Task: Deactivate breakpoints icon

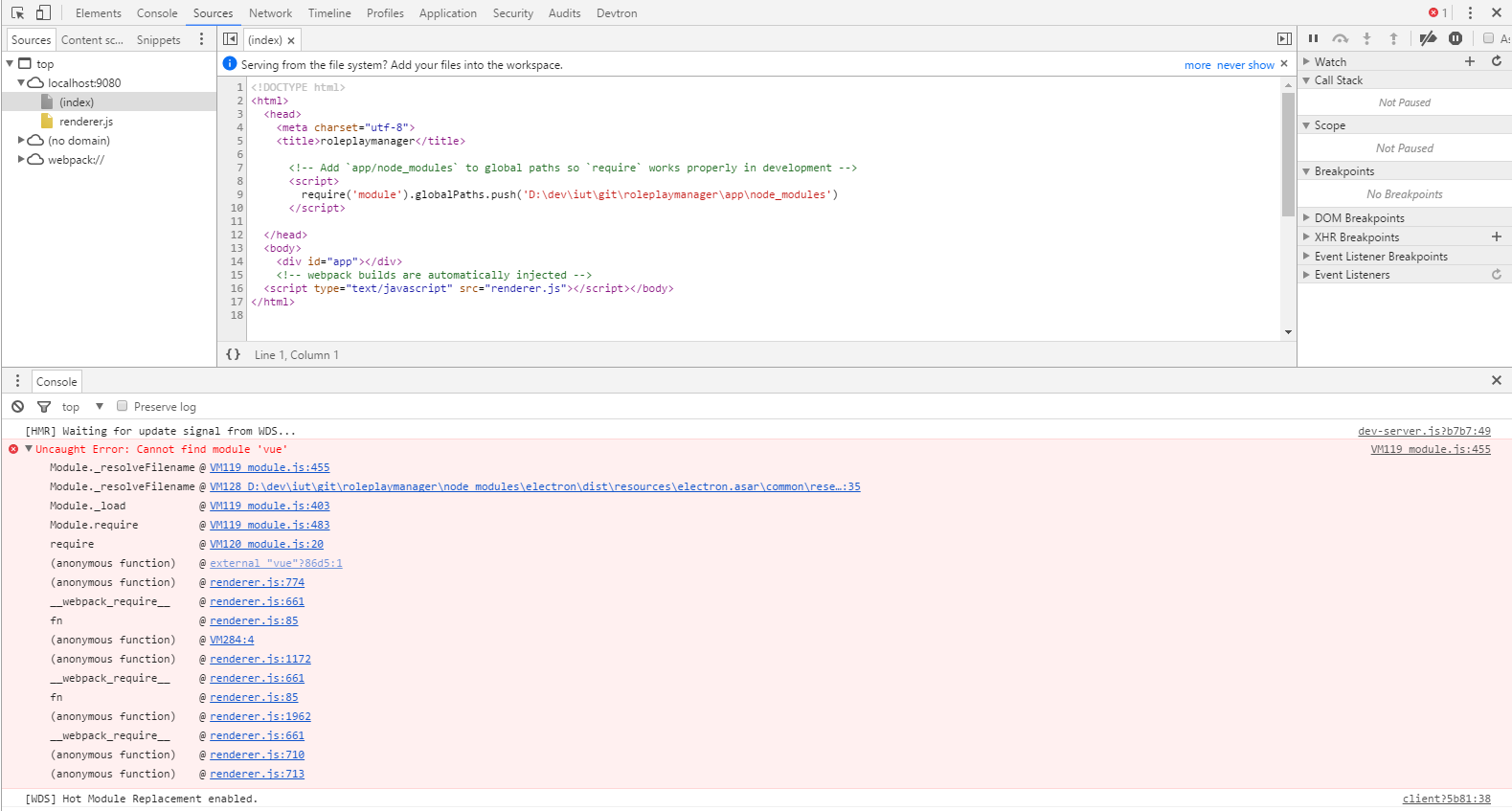Action: tap(1428, 39)
